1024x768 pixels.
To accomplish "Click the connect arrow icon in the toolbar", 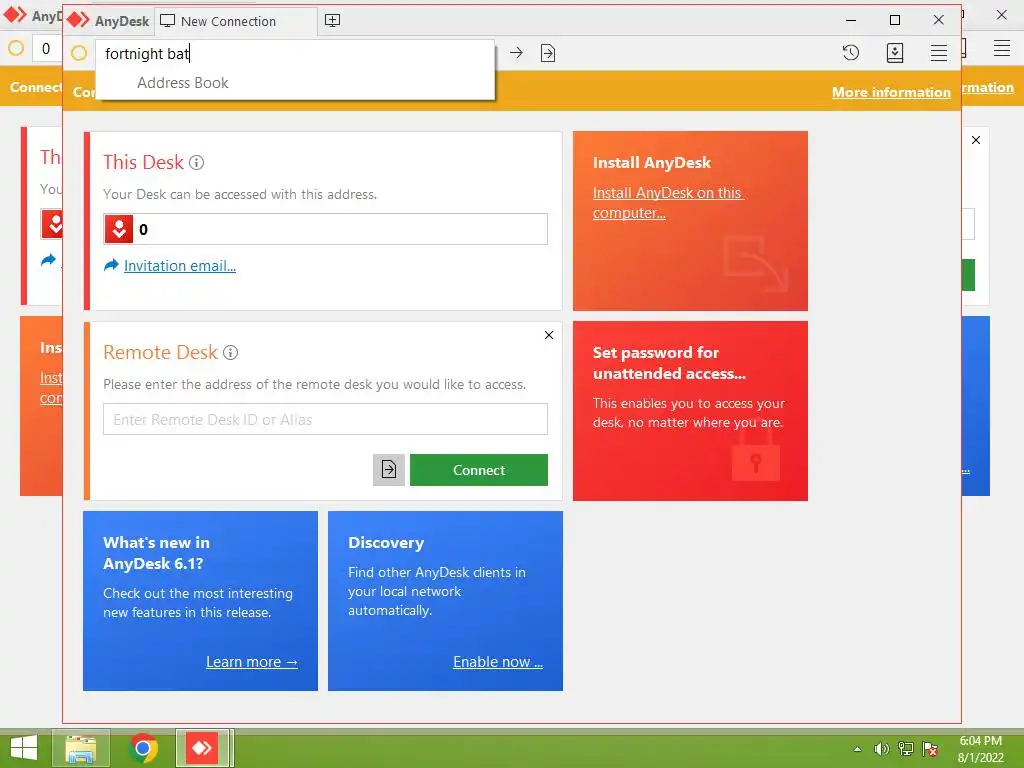I will pyautogui.click(x=516, y=53).
